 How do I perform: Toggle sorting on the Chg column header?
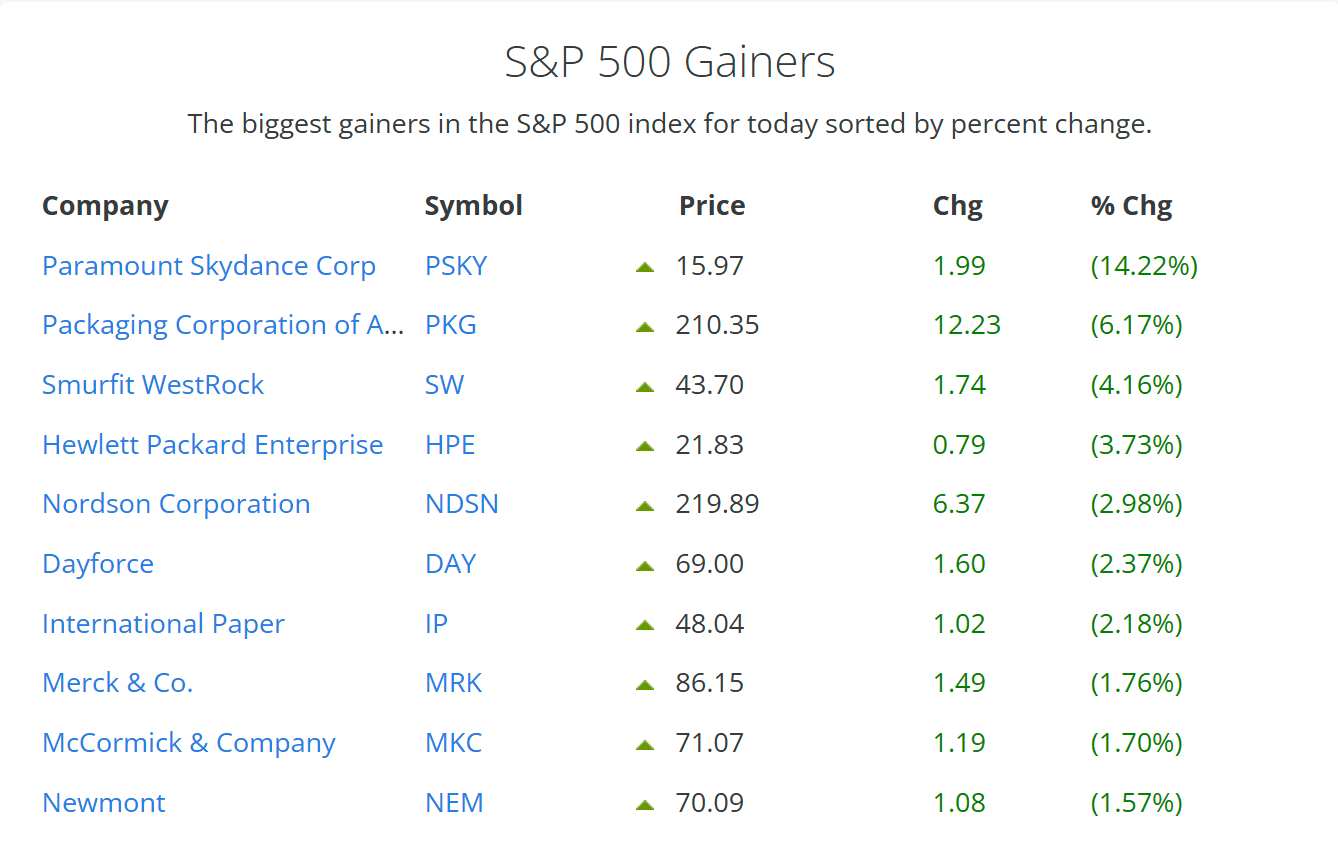pyautogui.click(x=957, y=206)
